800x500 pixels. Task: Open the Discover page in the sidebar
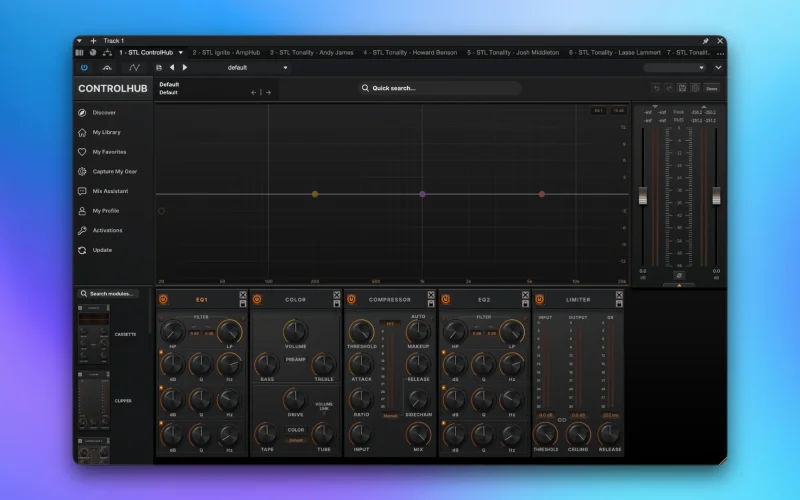point(97,112)
